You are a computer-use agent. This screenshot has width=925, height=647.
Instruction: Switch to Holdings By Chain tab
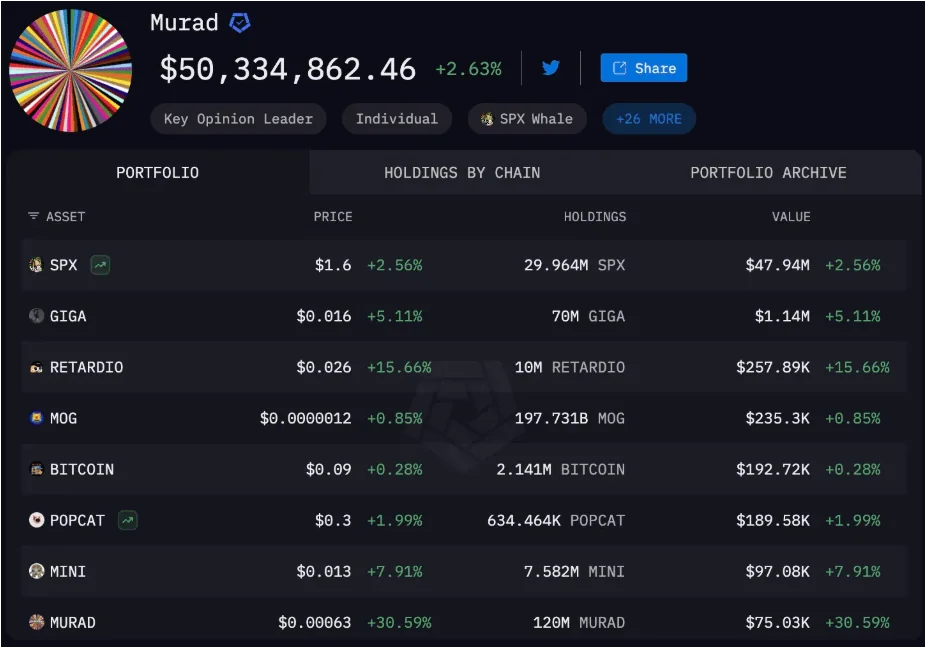(x=462, y=172)
